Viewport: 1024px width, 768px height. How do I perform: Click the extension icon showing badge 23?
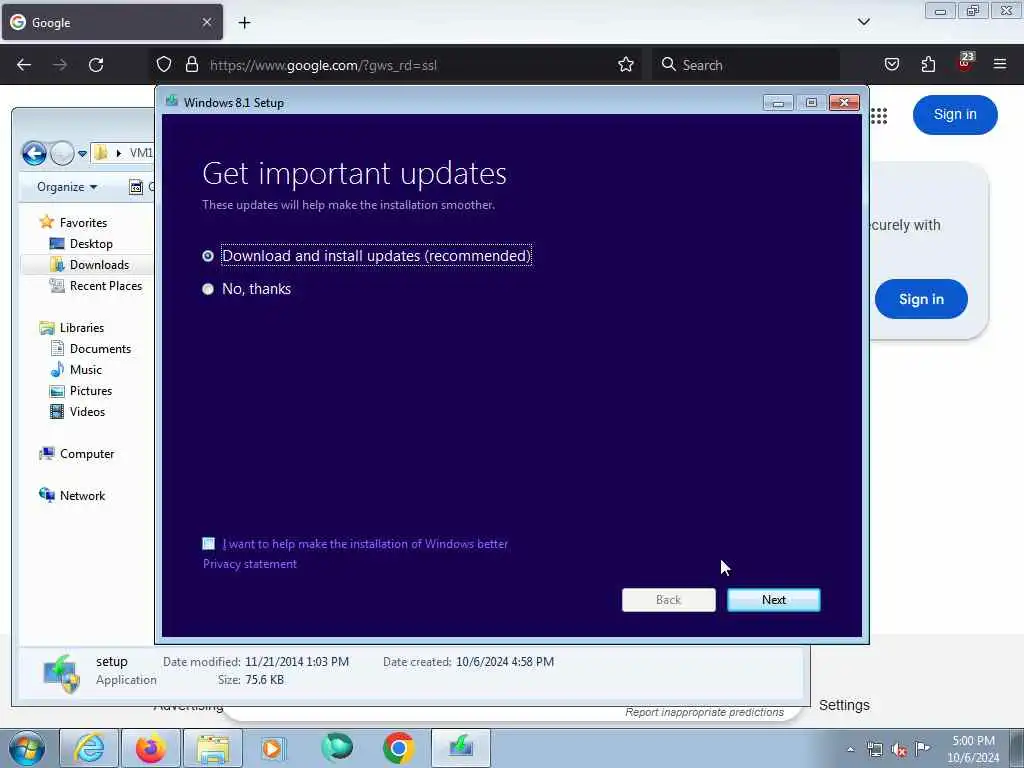964,63
